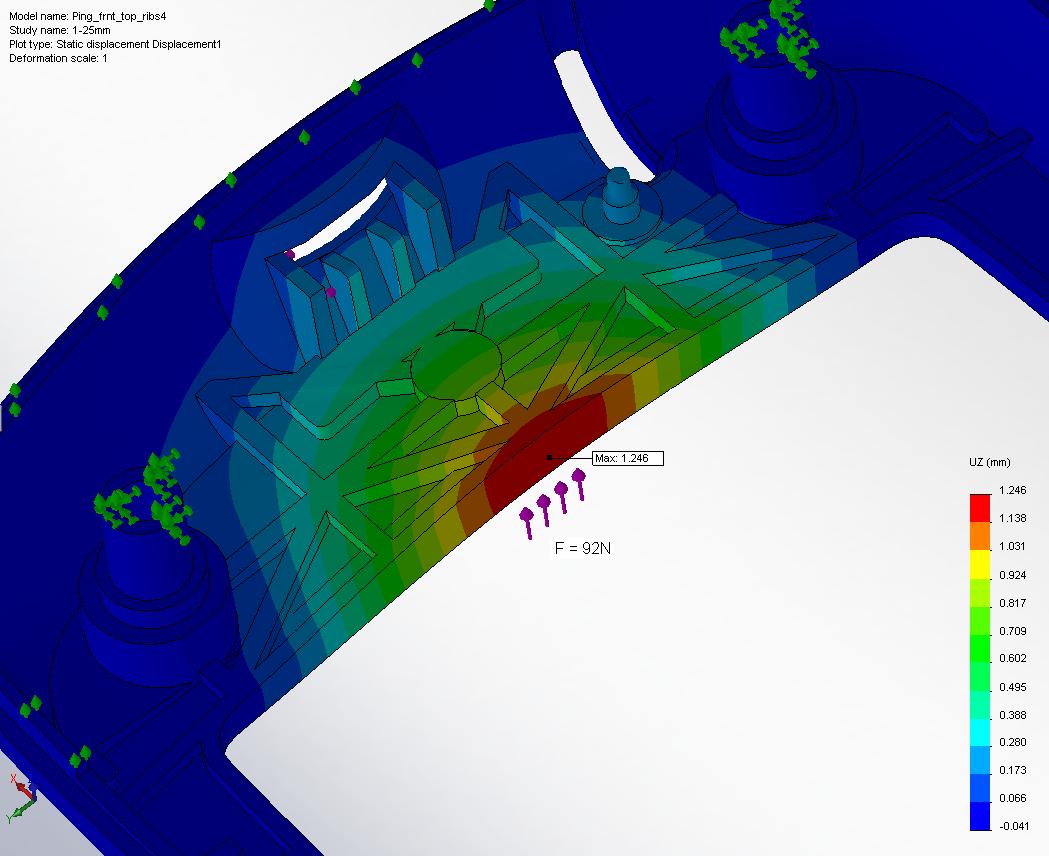Click the black max displacement point marker

[x=548, y=458]
